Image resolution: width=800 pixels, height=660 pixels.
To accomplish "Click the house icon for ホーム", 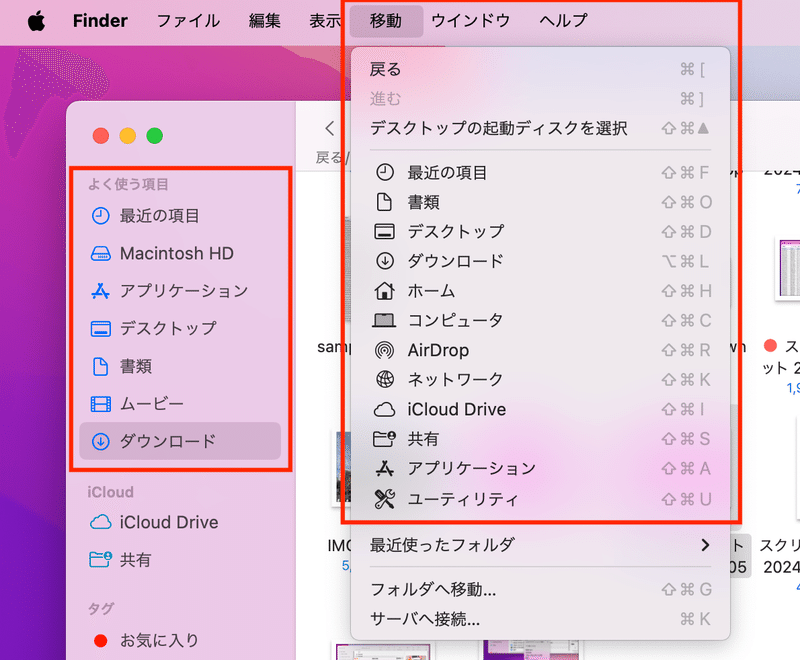I will [385, 291].
